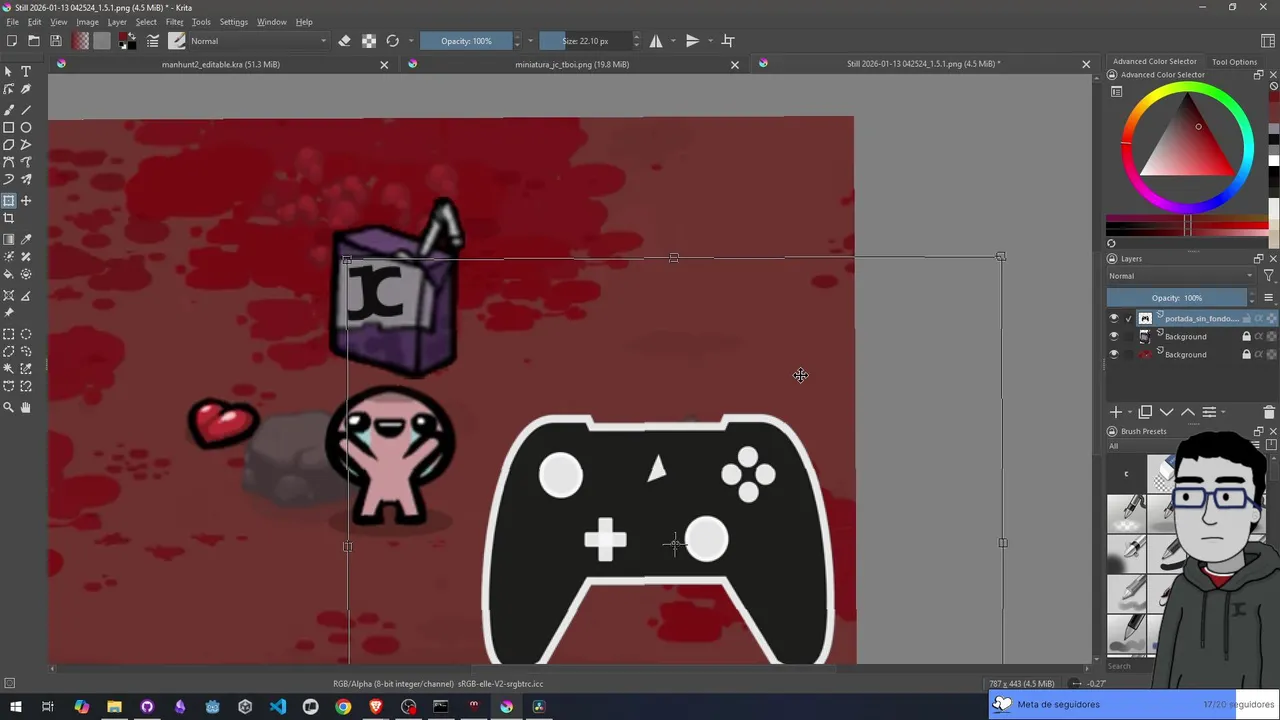
Task: Toggle eraser mode in the toolbar
Action: tap(344, 41)
